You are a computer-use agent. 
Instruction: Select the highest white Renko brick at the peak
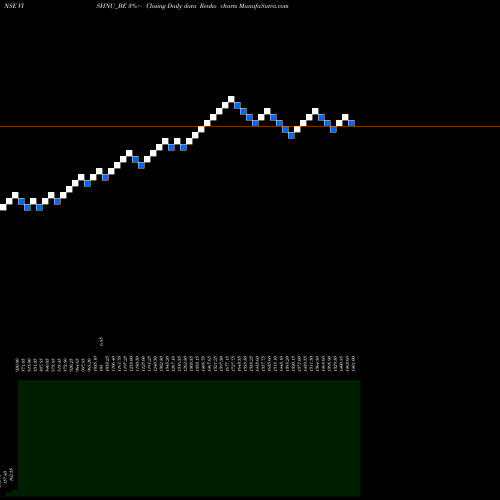click(231, 99)
